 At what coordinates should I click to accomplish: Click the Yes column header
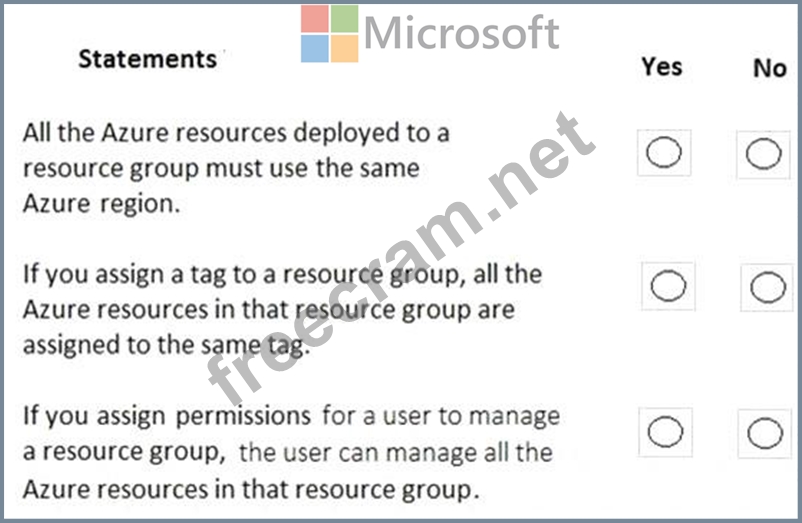click(662, 67)
